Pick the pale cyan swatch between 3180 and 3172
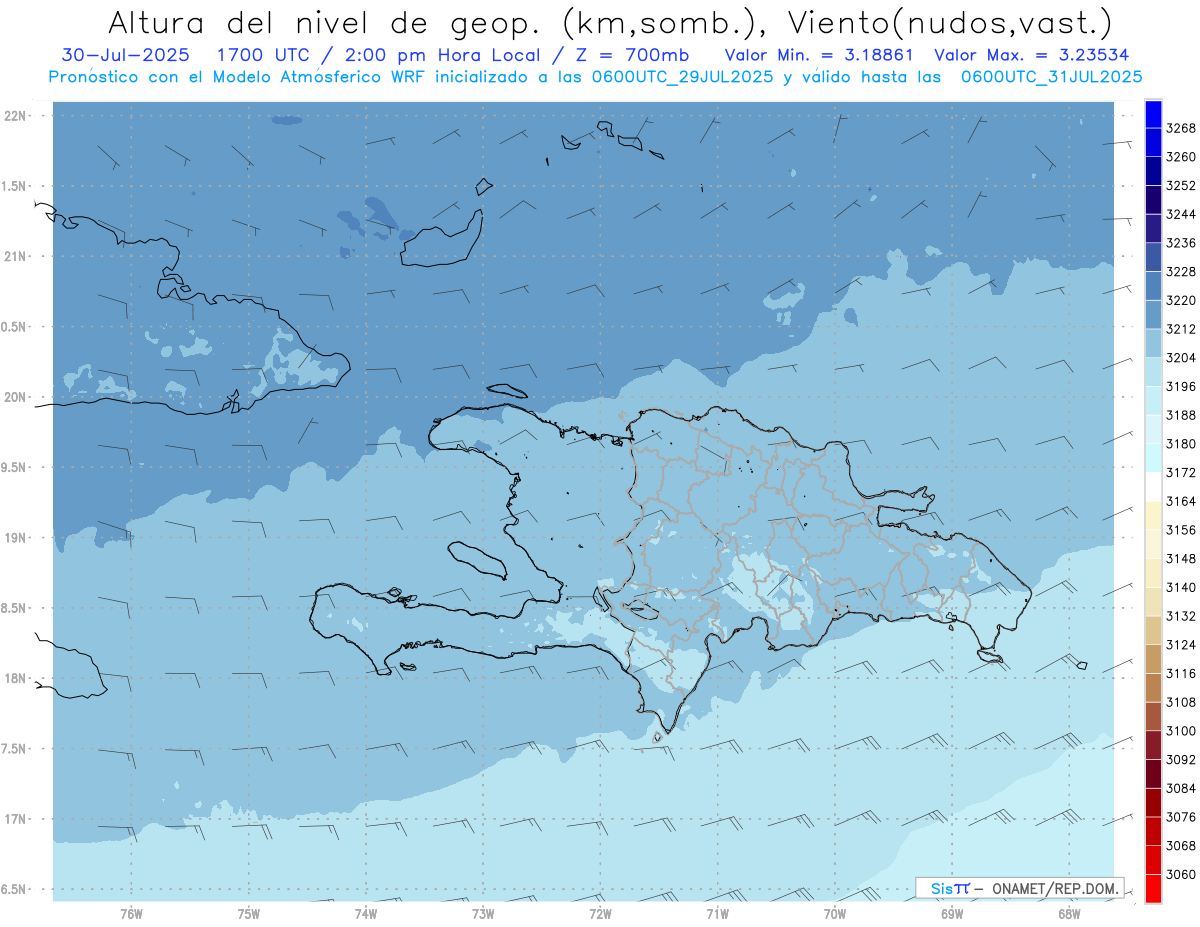Image resolution: width=1200 pixels, height=927 pixels. 1153,458
